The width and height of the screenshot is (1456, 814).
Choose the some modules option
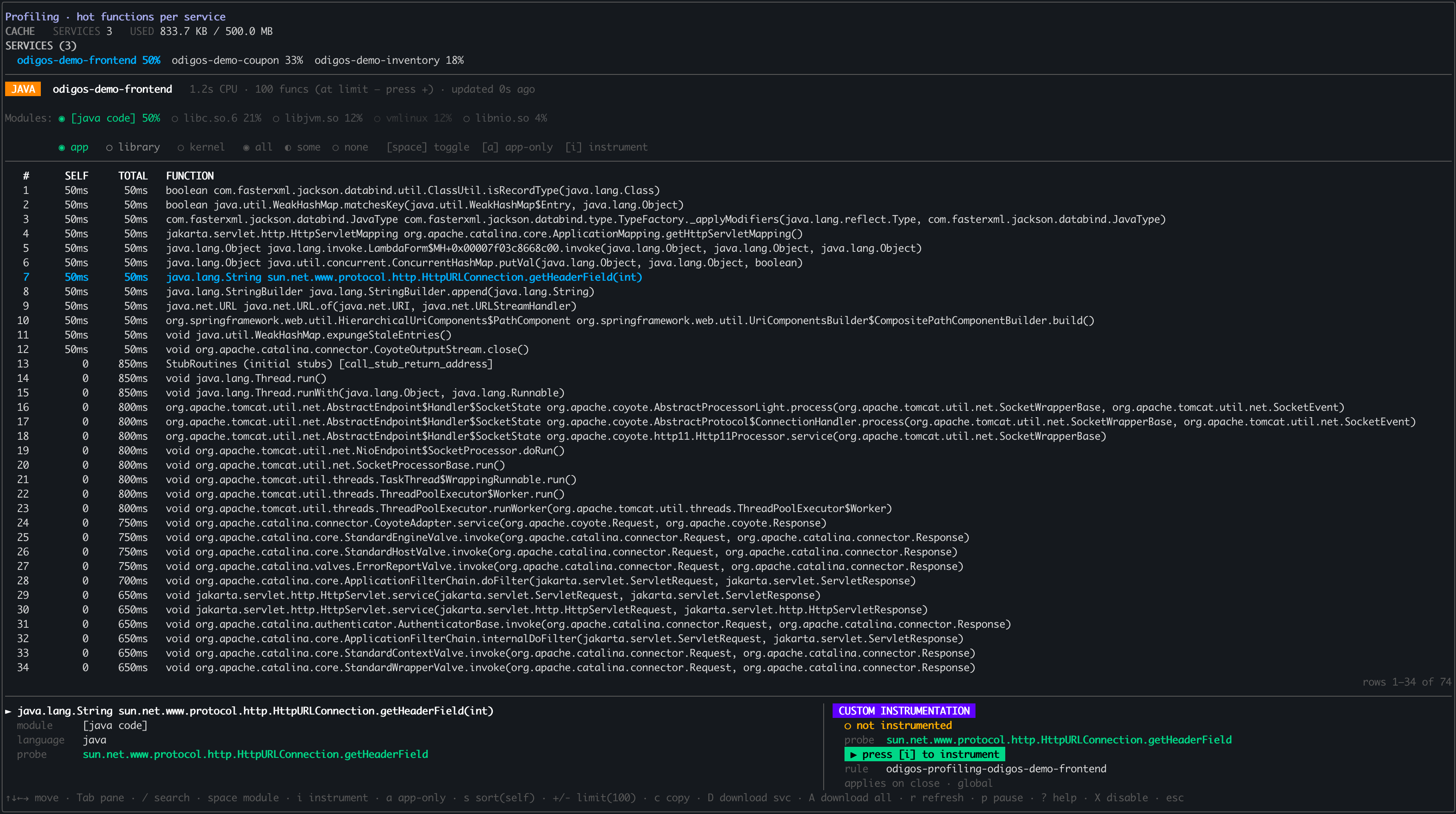pos(302,147)
